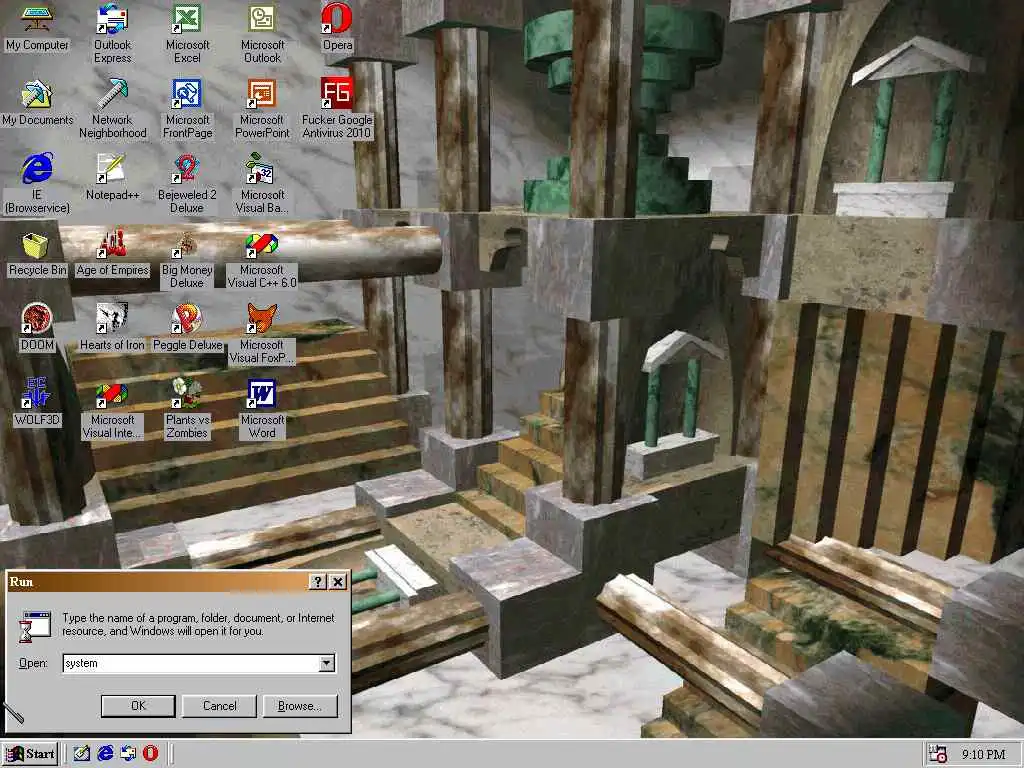Click OK in the Run dialog
Viewport: 1024px width, 768px height.
click(x=138, y=706)
